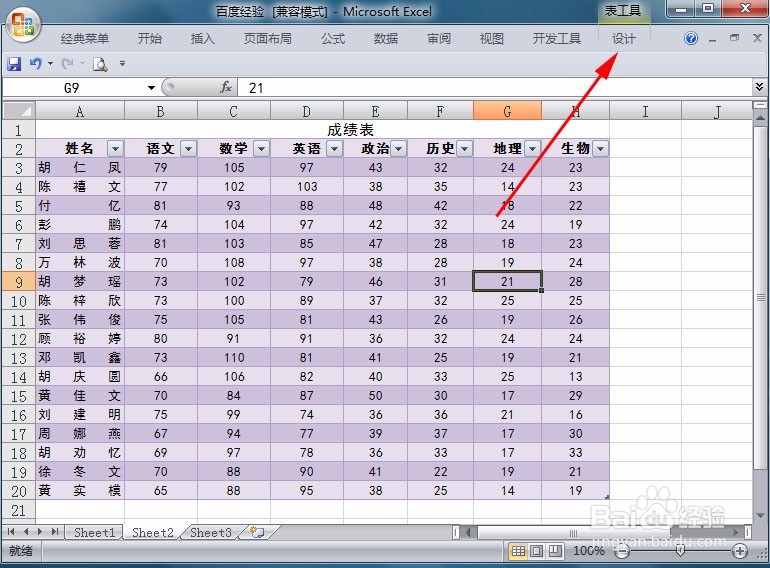770x568 pixels.
Task: Open Print Preview from quick access toolbar
Action: [x=100, y=64]
